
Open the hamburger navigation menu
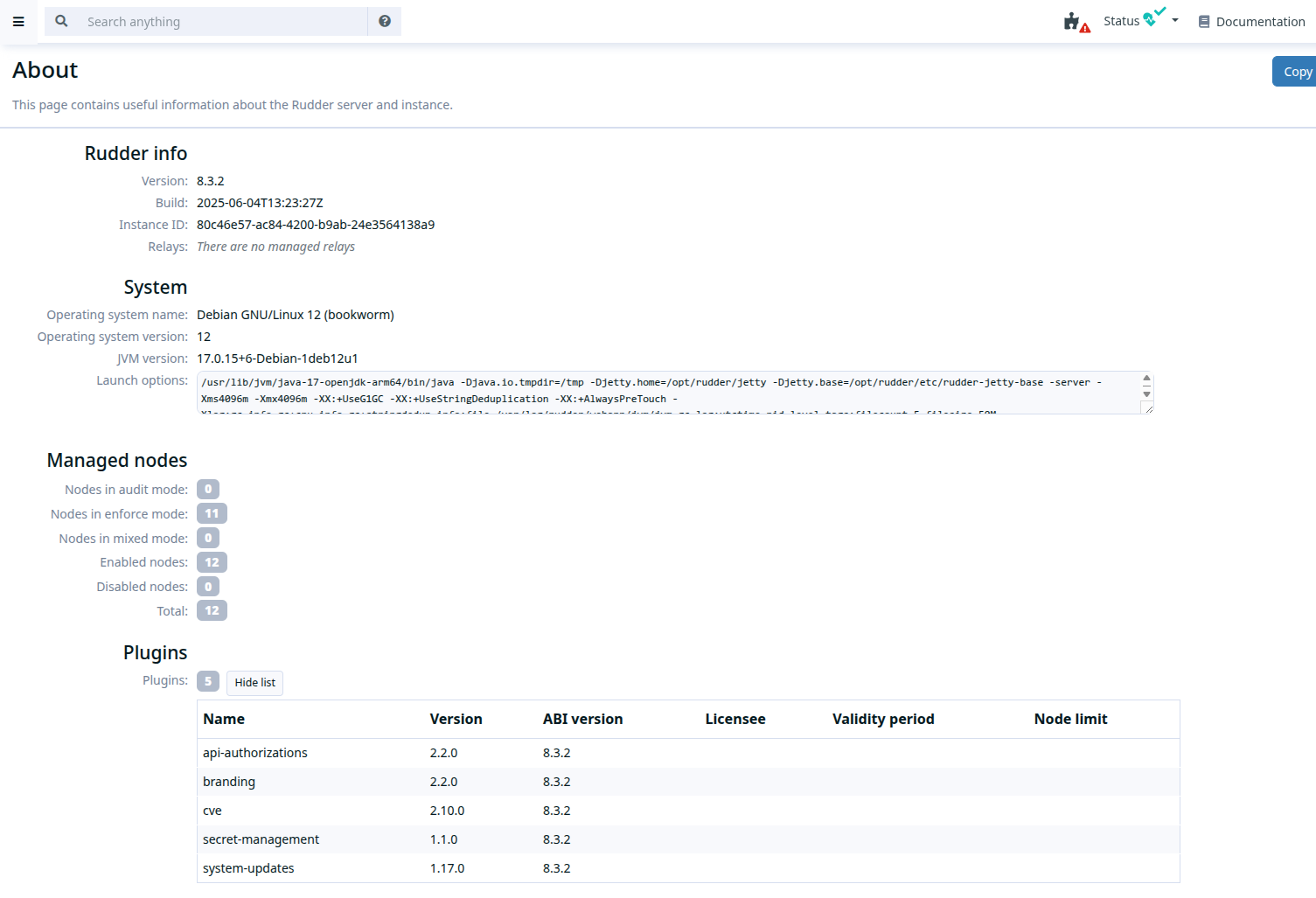(x=18, y=22)
